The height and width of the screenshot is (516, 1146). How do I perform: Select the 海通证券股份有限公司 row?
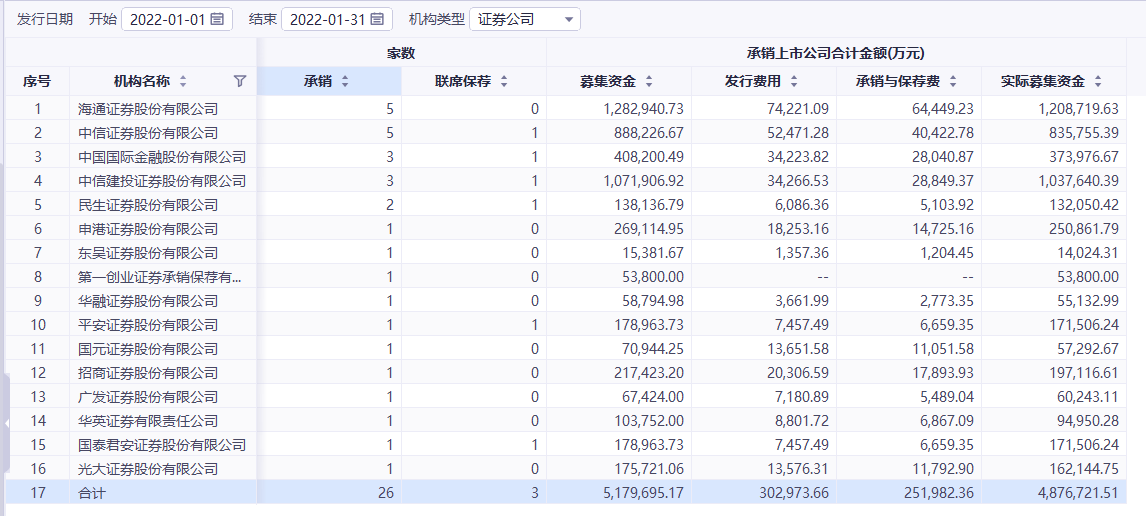[x=148, y=108]
